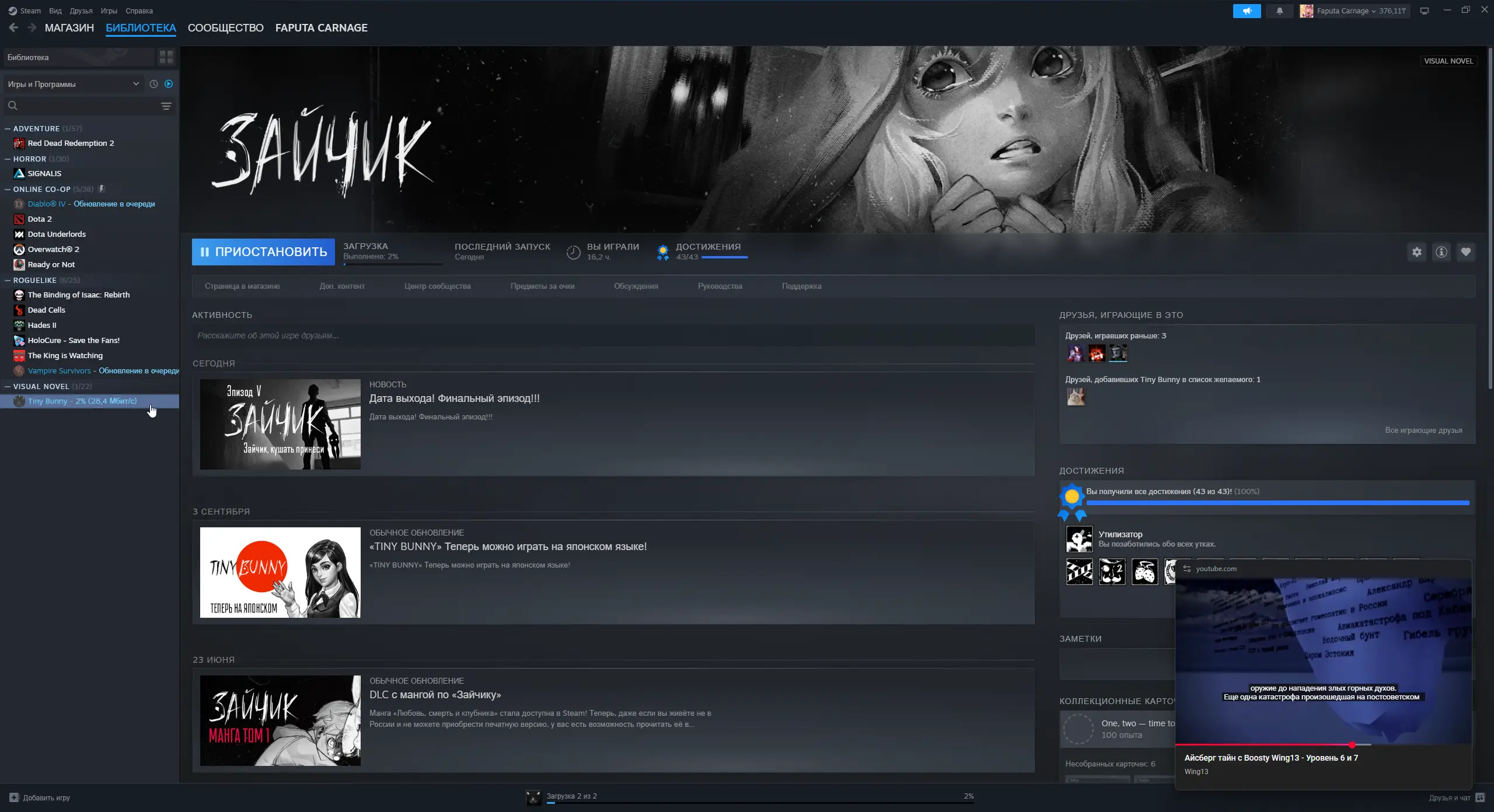Open the game settings gear icon
1494x812 pixels.
(1417, 252)
